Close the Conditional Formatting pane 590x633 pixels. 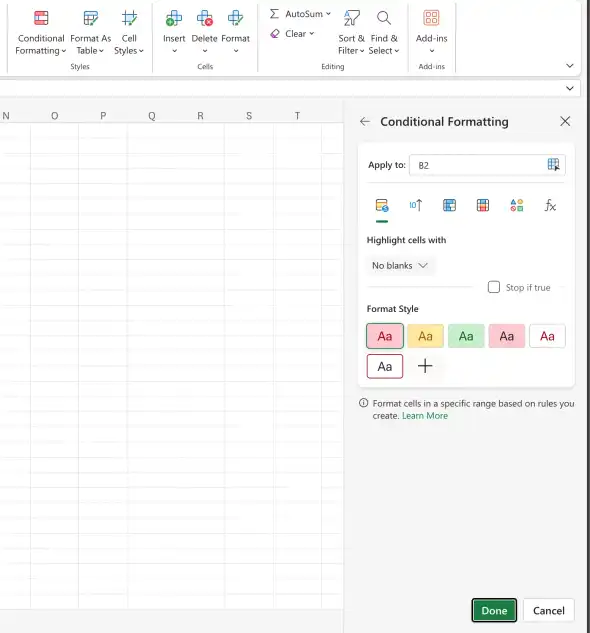[x=565, y=121]
